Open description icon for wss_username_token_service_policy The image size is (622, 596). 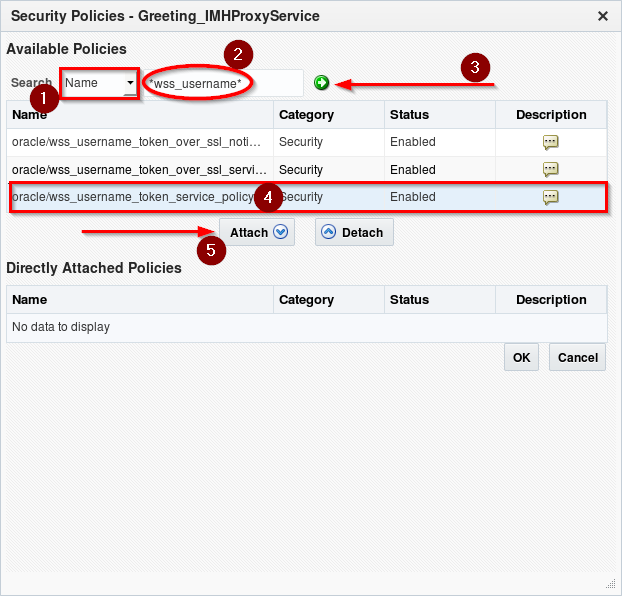pos(550,197)
